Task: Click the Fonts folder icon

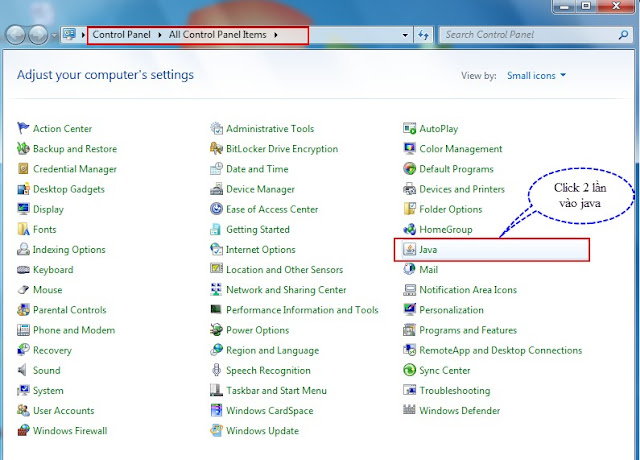Action: point(23,229)
